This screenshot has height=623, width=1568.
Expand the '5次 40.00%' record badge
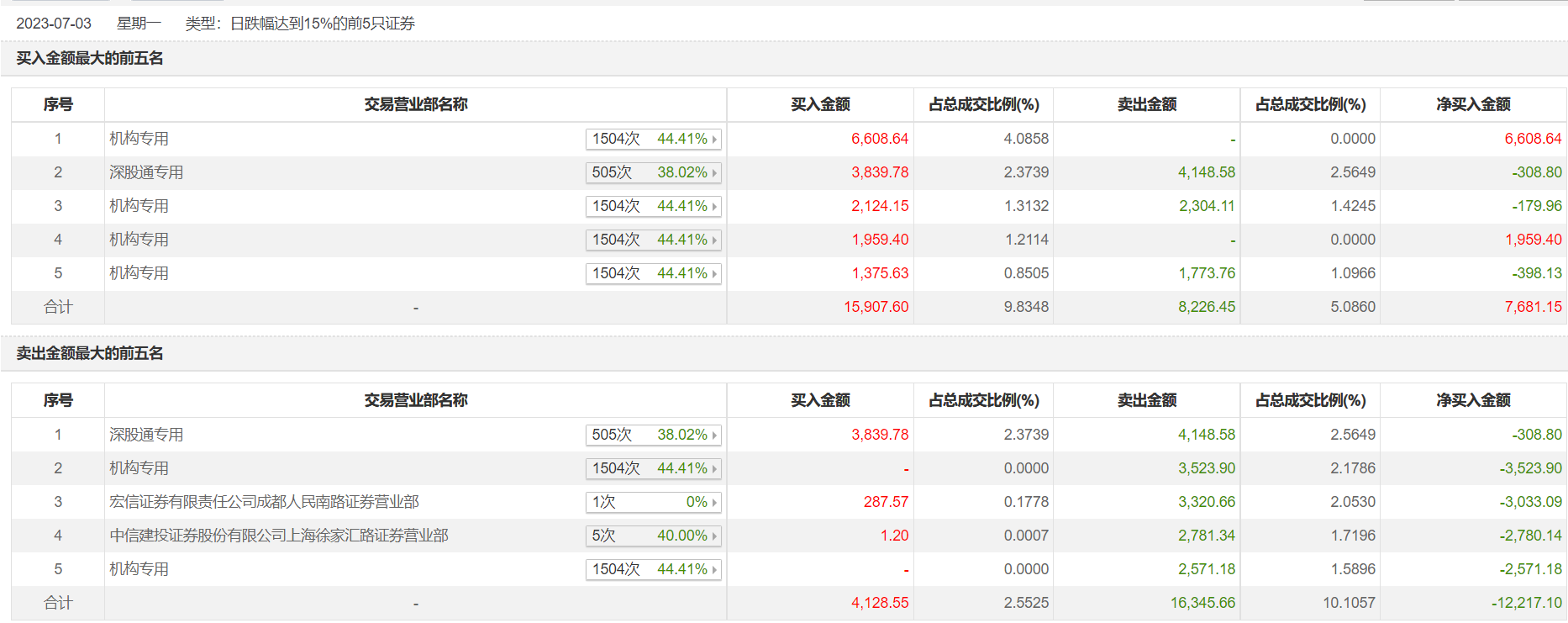[653, 536]
